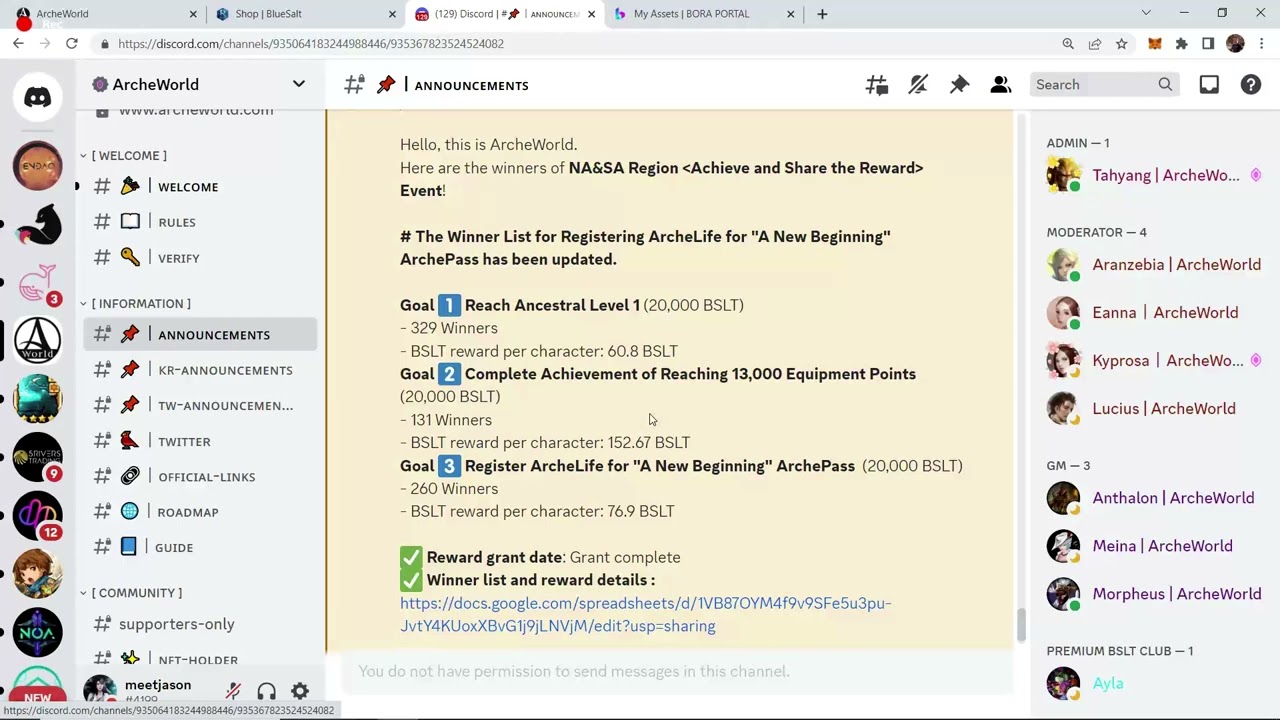This screenshot has height=720, width=1280.
Task: Show pinned messages pin icon
Action: click(x=959, y=85)
